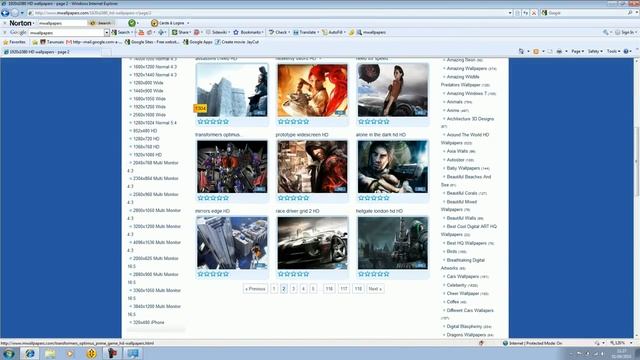Click the Norton toolbar Search button
640x360 pixels.
pos(100,23)
